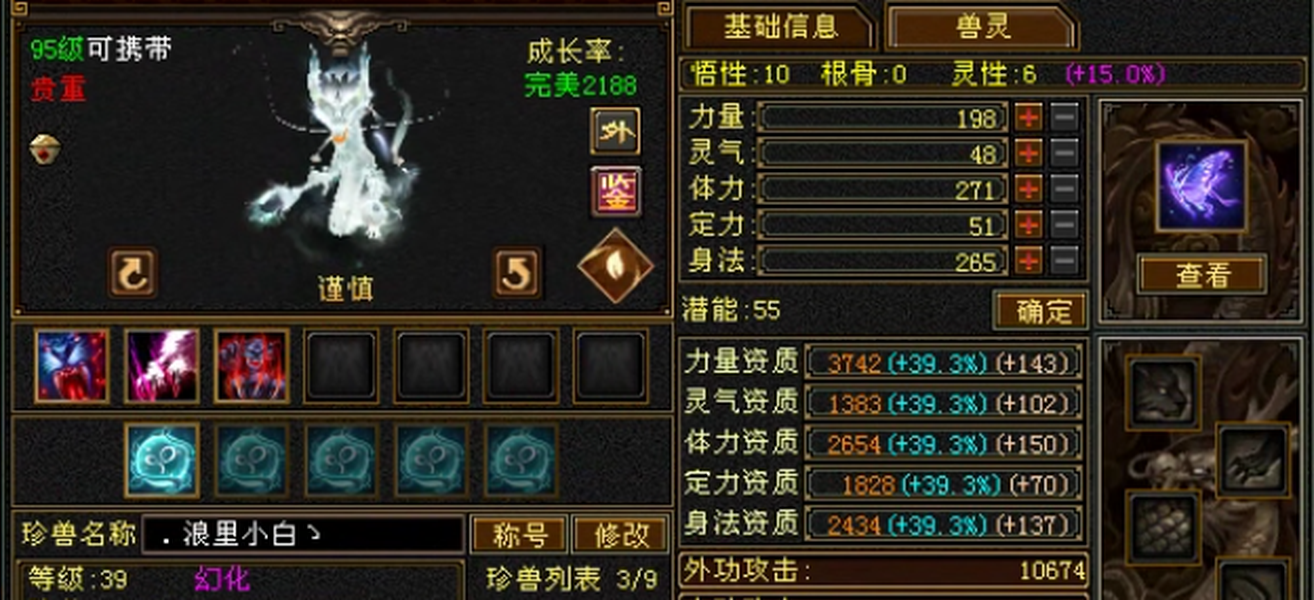Click the 外 appearance icon button
The image size is (1314, 600).
[615, 131]
